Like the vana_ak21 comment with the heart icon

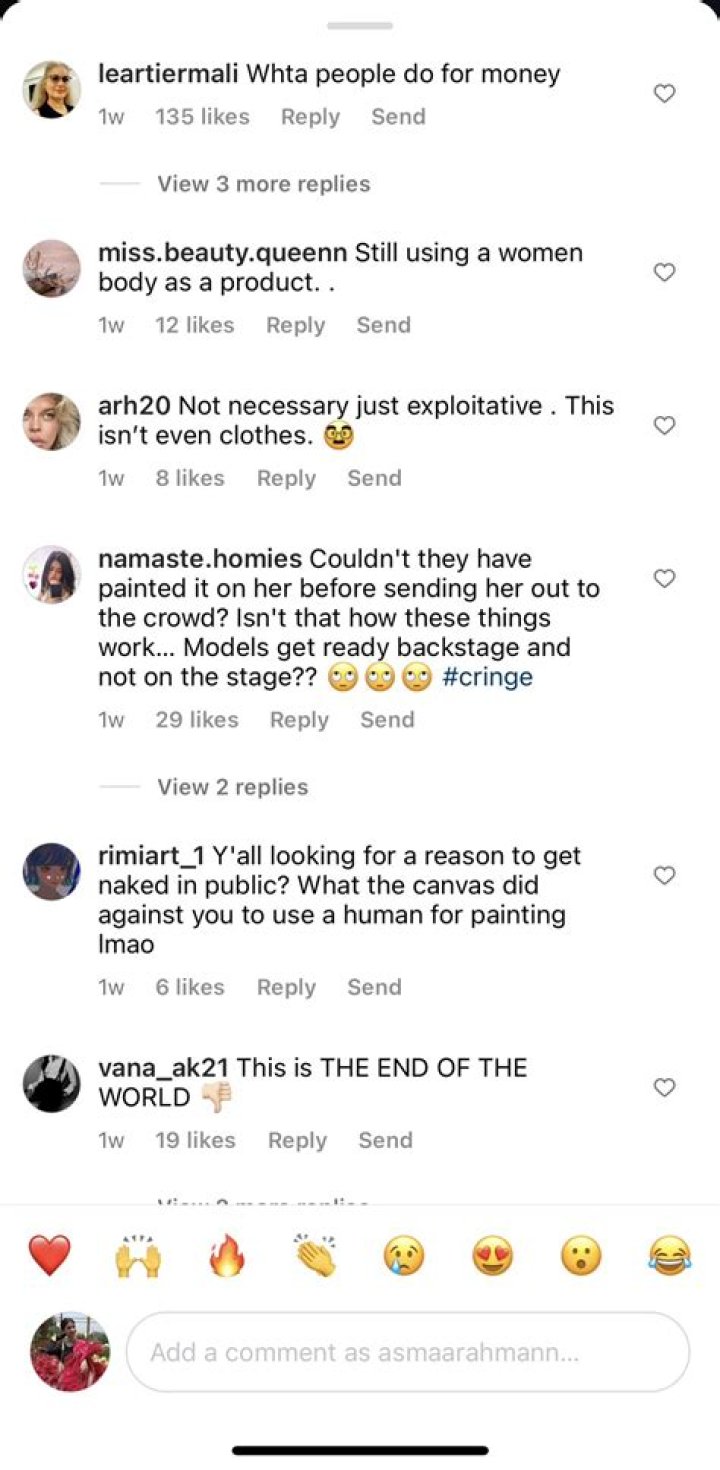pos(664,1087)
